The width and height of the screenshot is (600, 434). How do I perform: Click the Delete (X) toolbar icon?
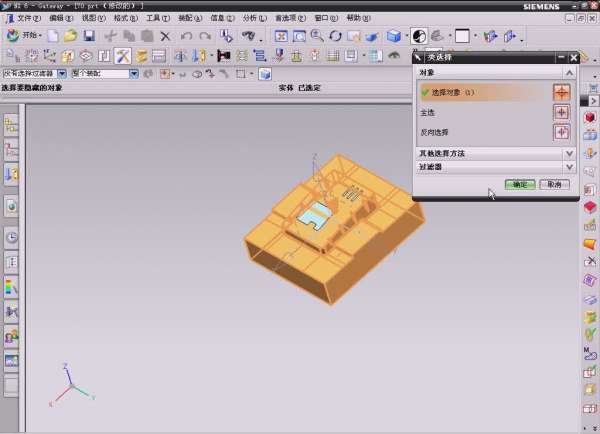tap(165, 36)
